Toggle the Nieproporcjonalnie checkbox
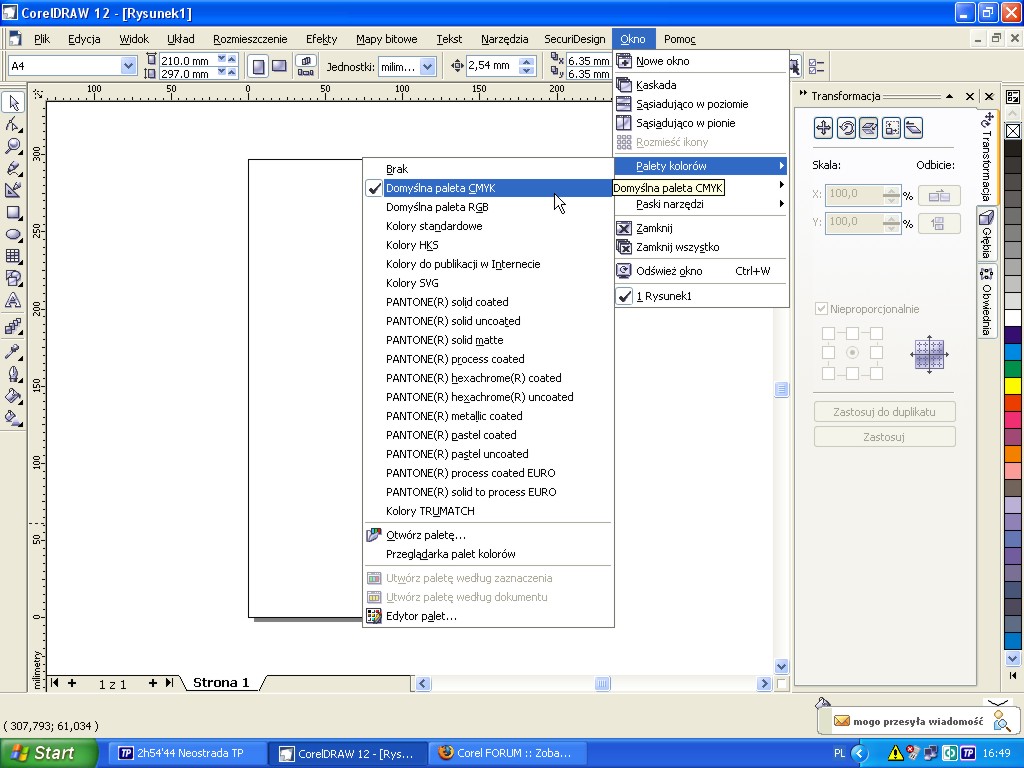The width and height of the screenshot is (1024, 768). click(822, 309)
